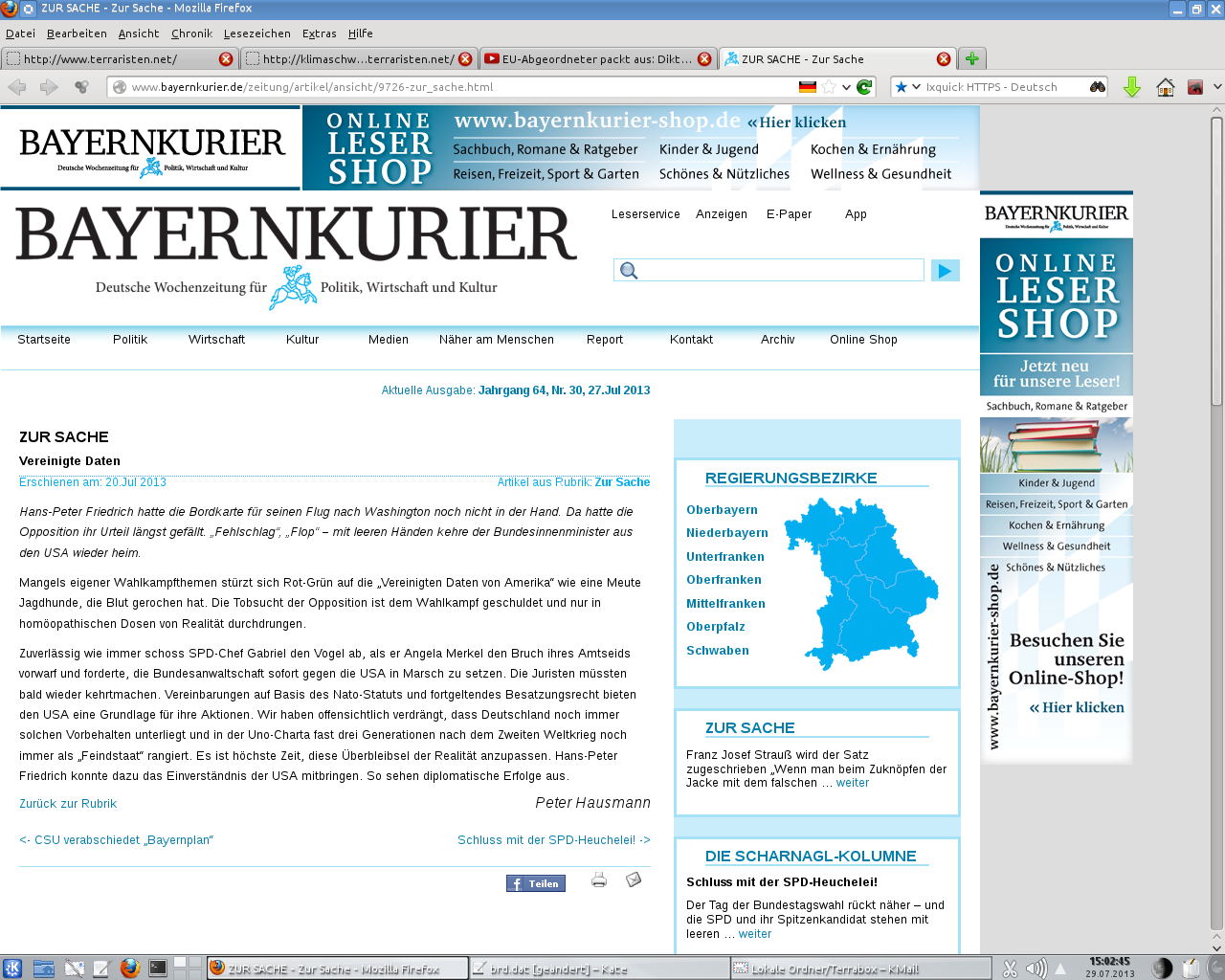Switch to the EU-Abgeordneter packt aus tab

pyautogui.click(x=598, y=59)
